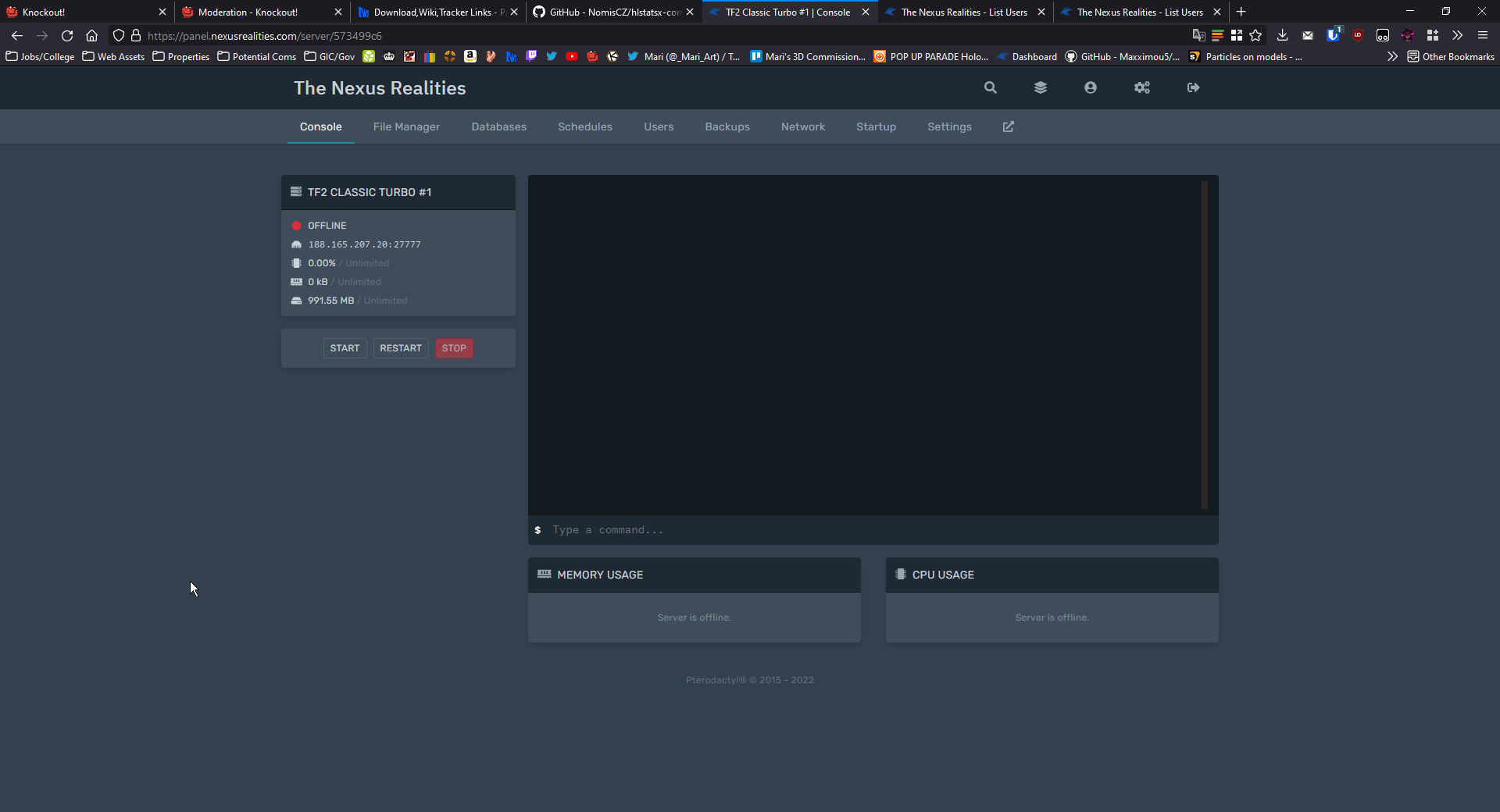The image size is (1500, 812).
Task: Click the mail extension icon
Action: [x=1308, y=35]
